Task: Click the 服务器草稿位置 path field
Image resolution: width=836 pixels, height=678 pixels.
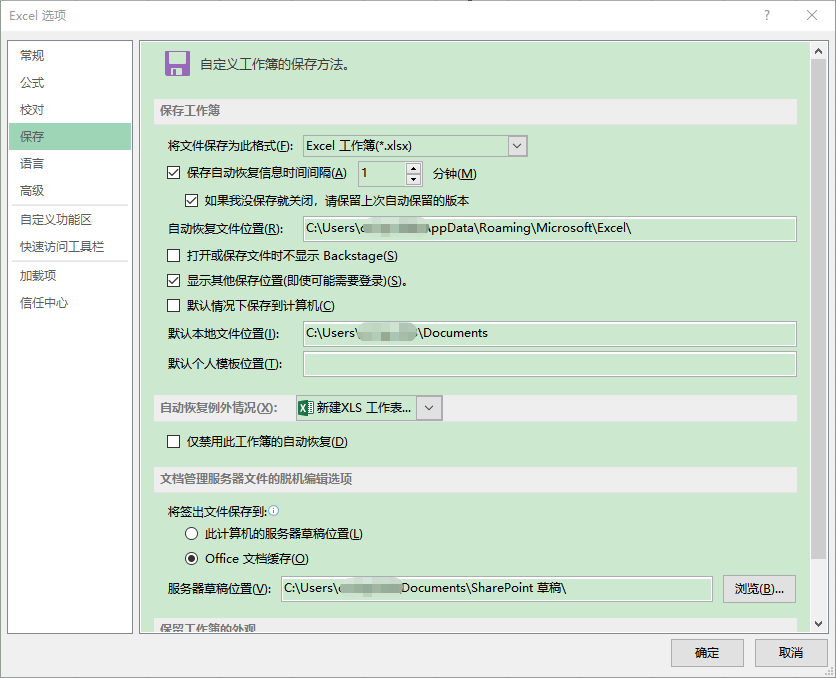Action: coord(497,588)
